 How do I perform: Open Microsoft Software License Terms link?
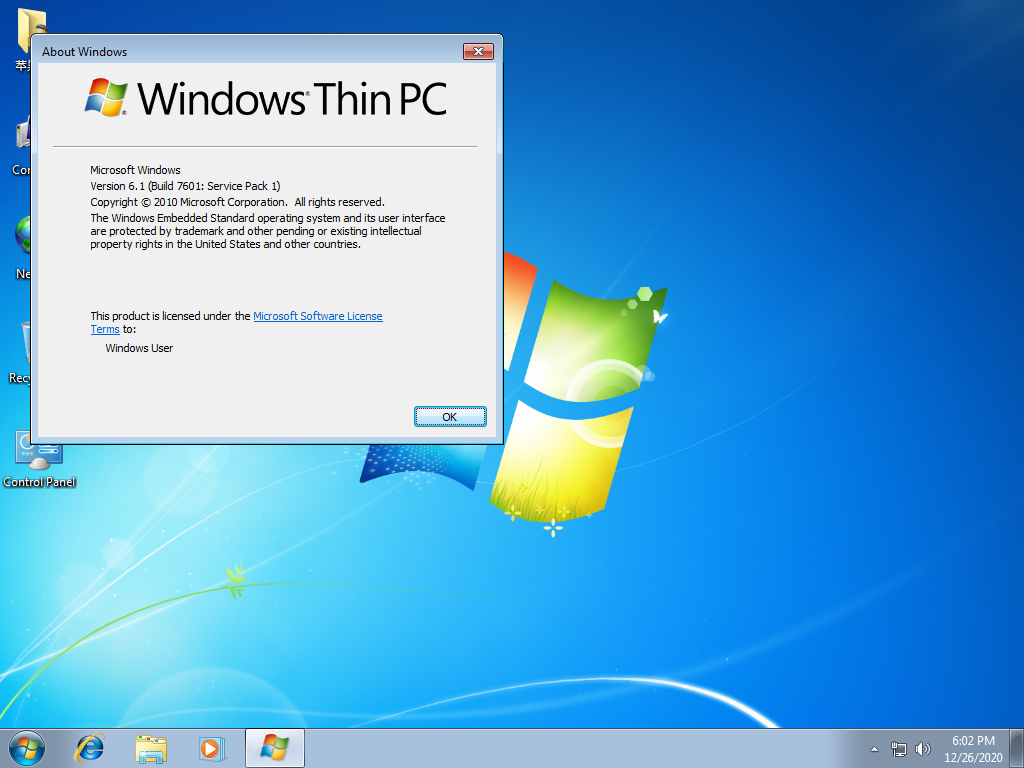[317, 315]
